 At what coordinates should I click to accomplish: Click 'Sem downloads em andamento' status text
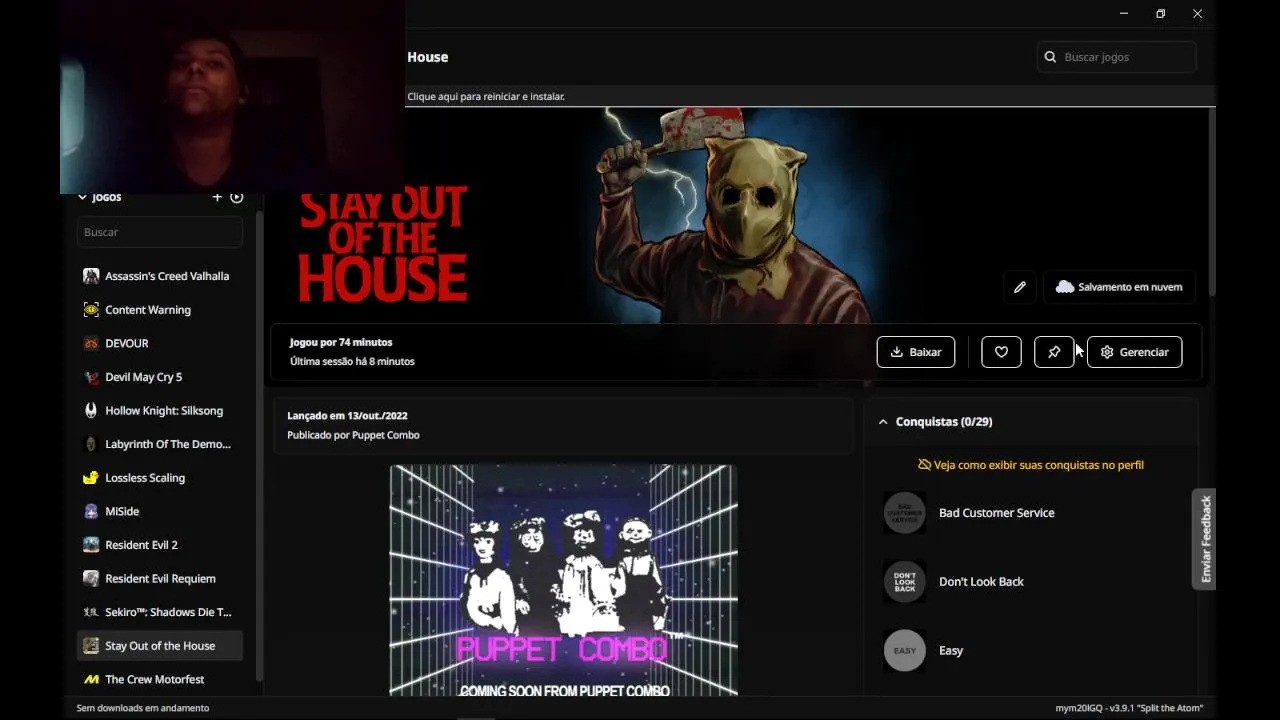(143, 708)
